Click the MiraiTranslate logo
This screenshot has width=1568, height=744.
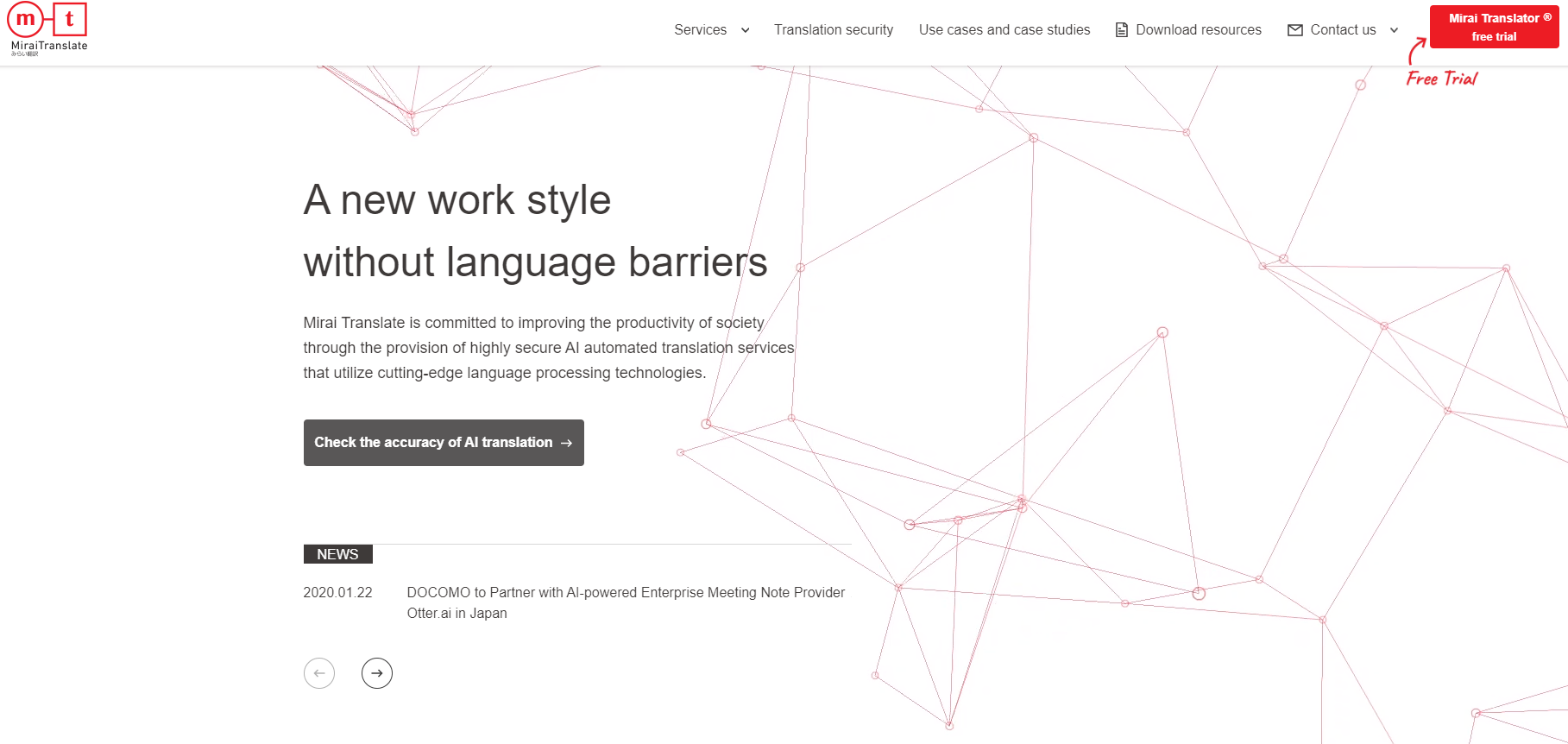click(48, 29)
